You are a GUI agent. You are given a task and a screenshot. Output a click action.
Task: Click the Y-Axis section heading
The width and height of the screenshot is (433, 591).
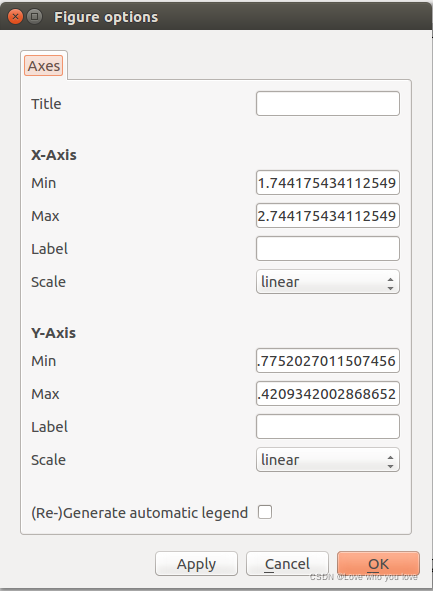tap(54, 333)
